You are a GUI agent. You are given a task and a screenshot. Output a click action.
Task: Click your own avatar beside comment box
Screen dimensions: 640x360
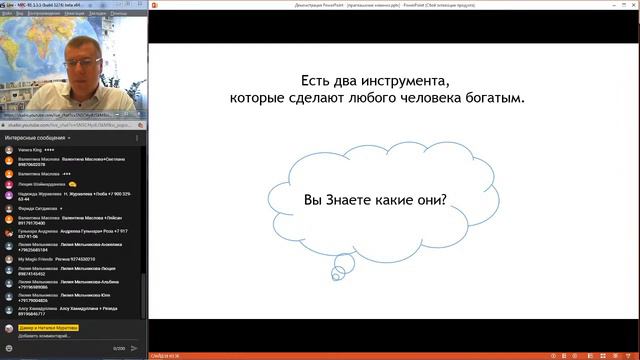(x=9, y=328)
